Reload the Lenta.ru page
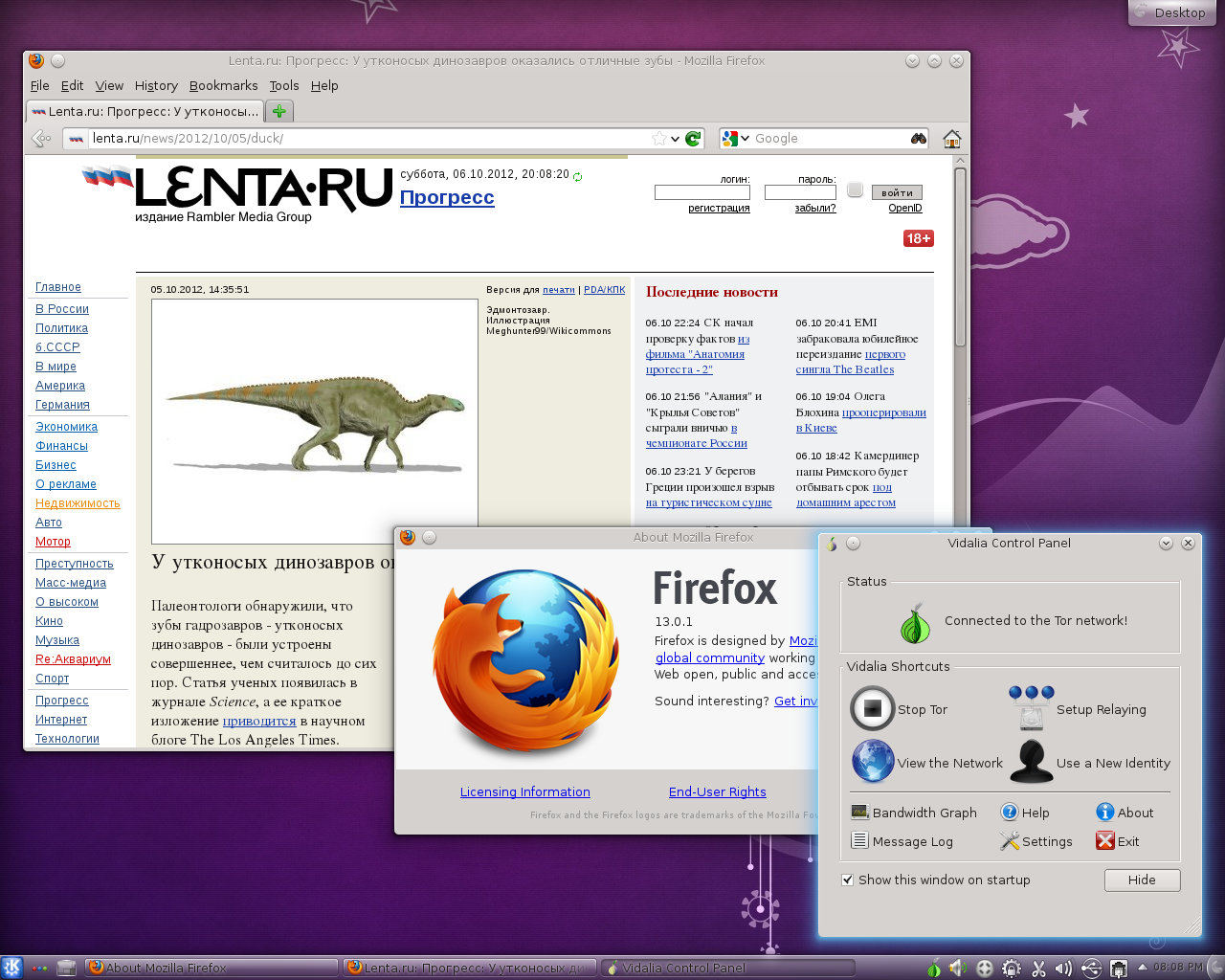 pos(694,139)
